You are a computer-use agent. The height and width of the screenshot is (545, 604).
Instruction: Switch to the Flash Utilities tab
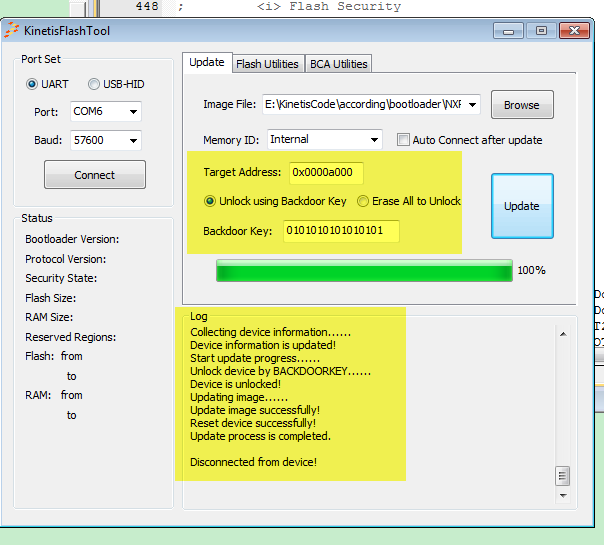pos(267,64)
